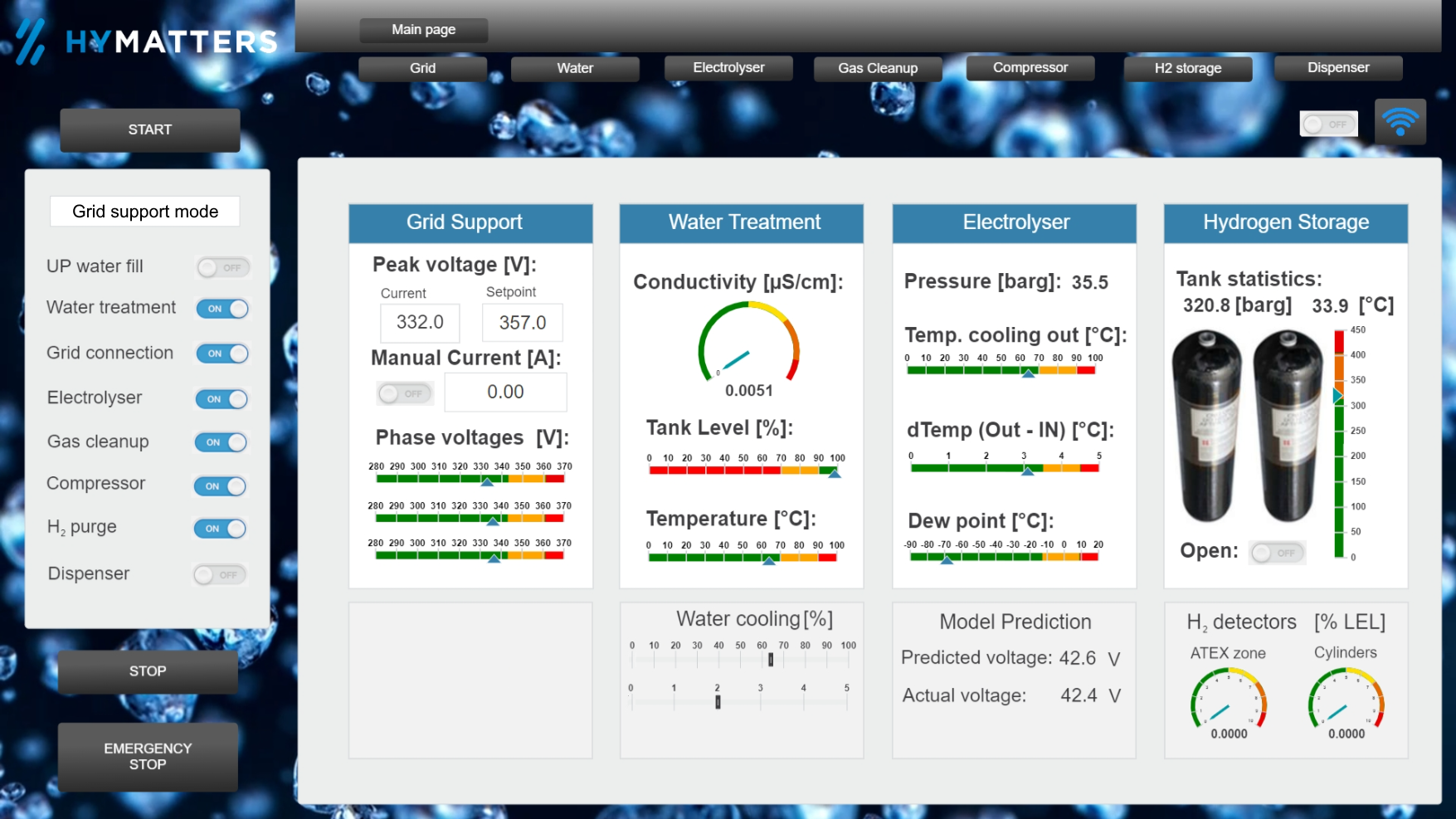Click the Wi-Fi connection icon

click(x=1400, y=122)
